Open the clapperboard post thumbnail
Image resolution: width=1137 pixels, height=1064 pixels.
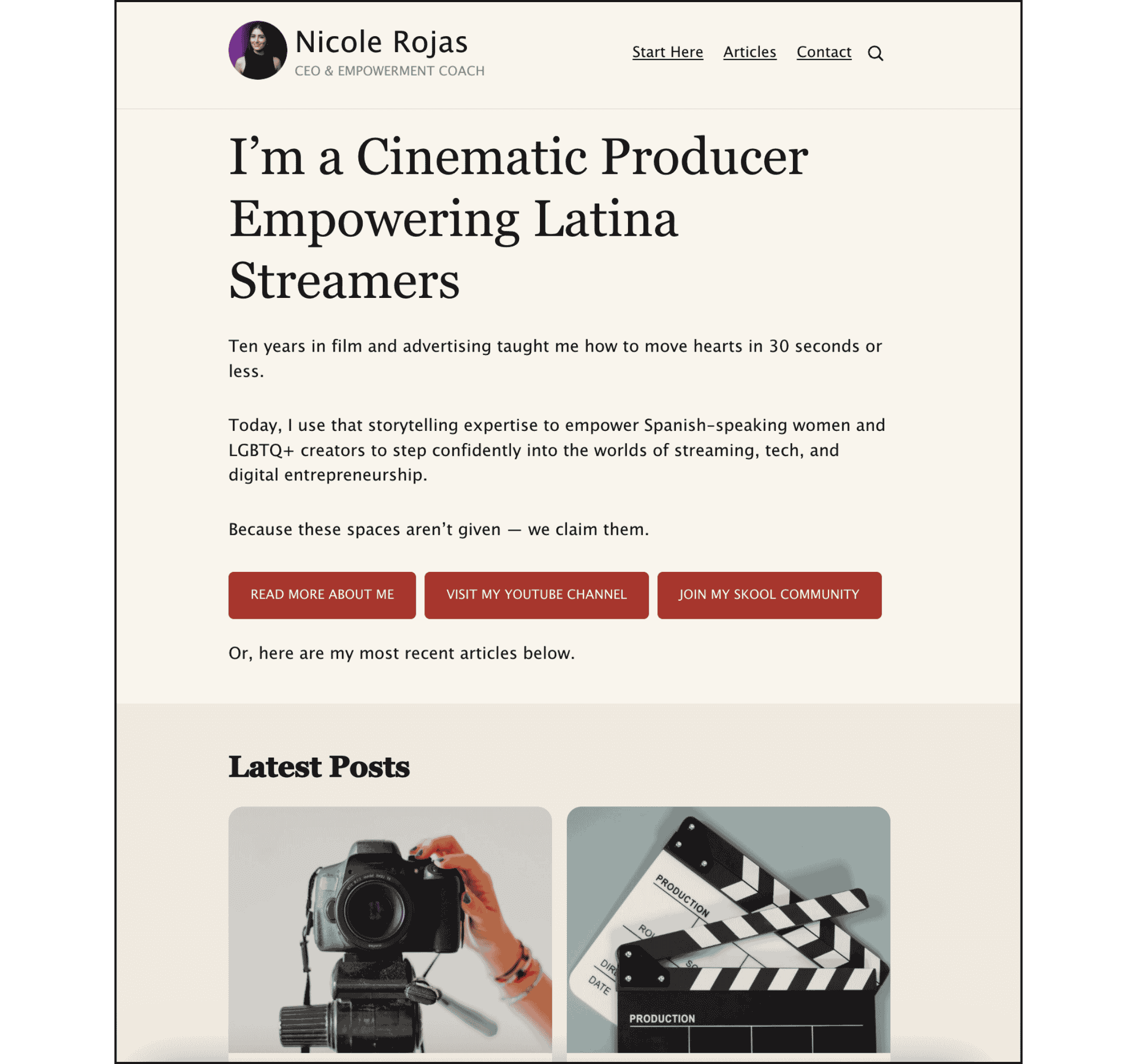[728, 929]
